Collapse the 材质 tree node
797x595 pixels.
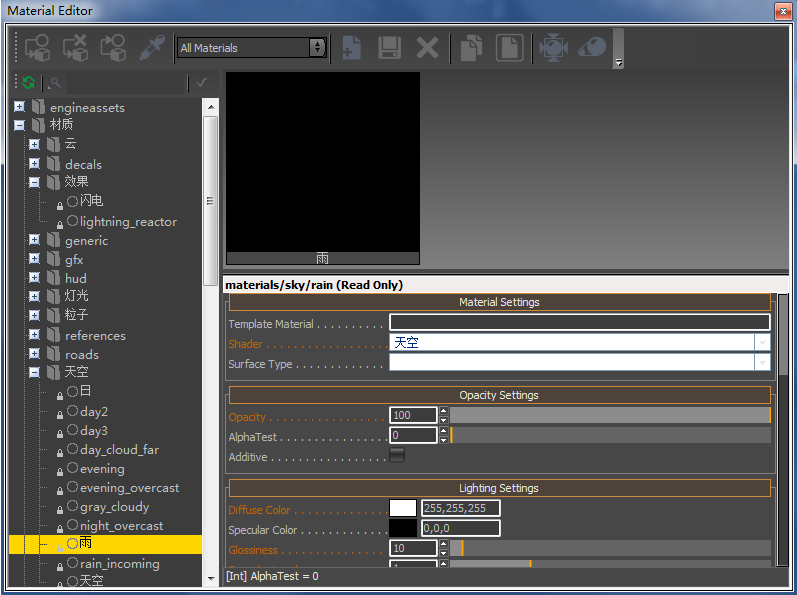coord(19,125)
